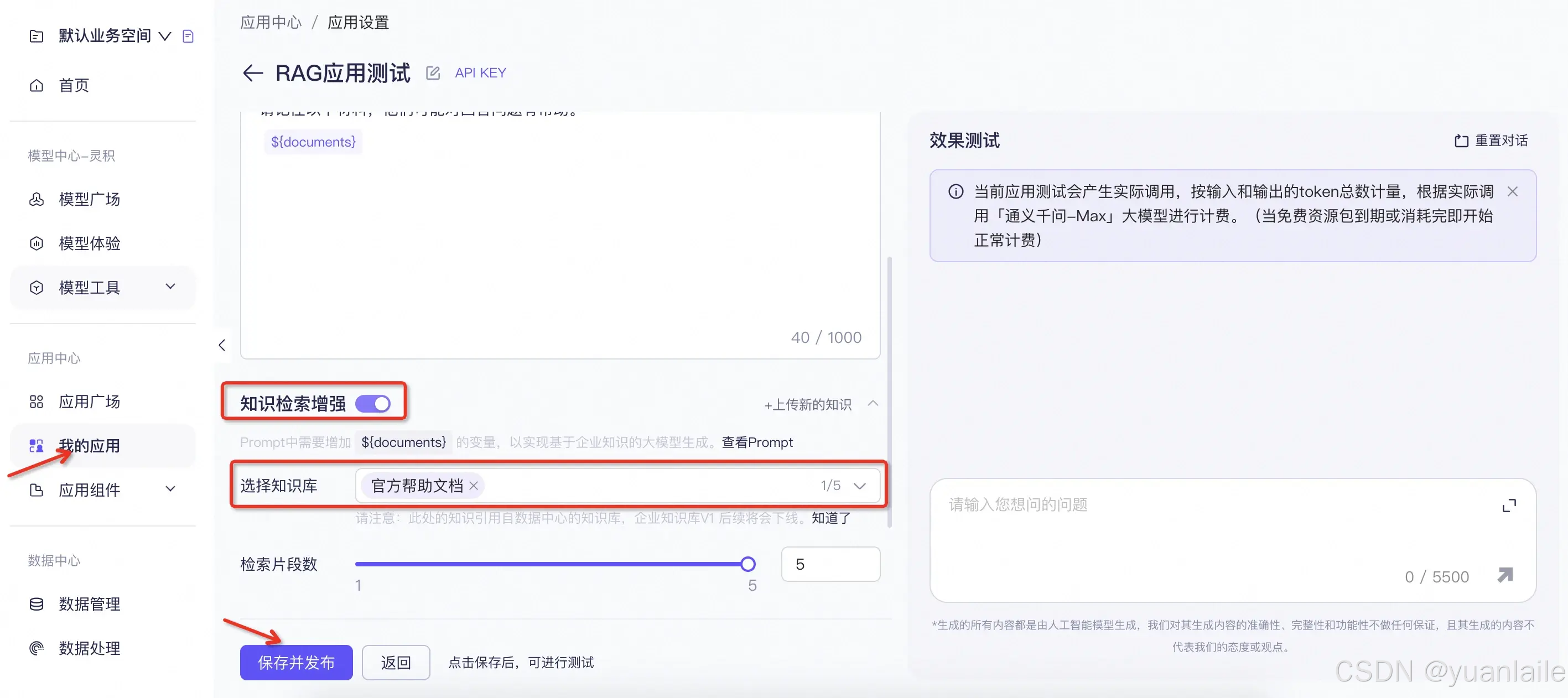The height and width of the screenshot is (698, 1568).
Task: Click the back arrow beside RAG应用测试
Action: (253, 73)
